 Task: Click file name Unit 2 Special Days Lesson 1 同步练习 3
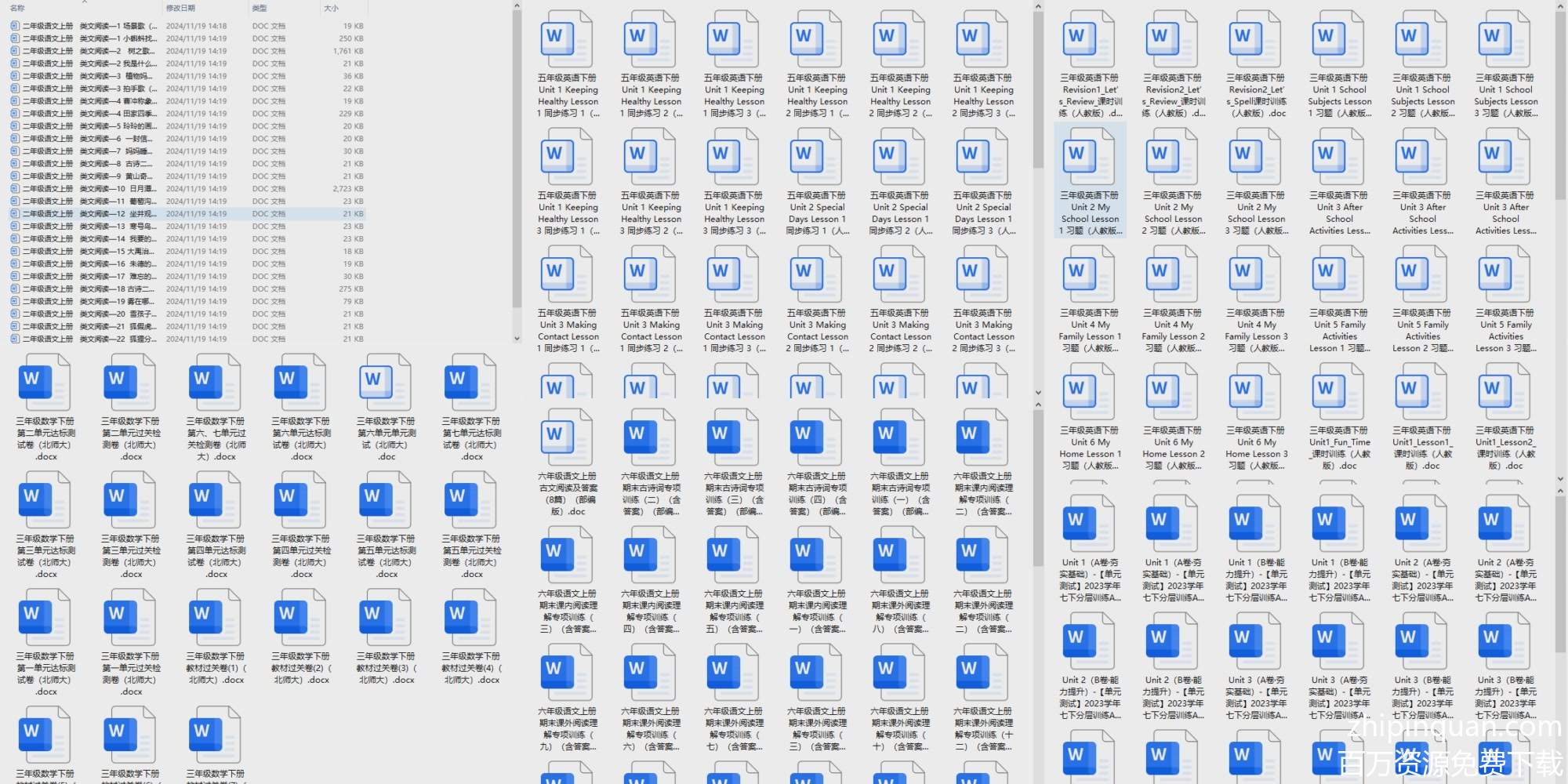983,213
